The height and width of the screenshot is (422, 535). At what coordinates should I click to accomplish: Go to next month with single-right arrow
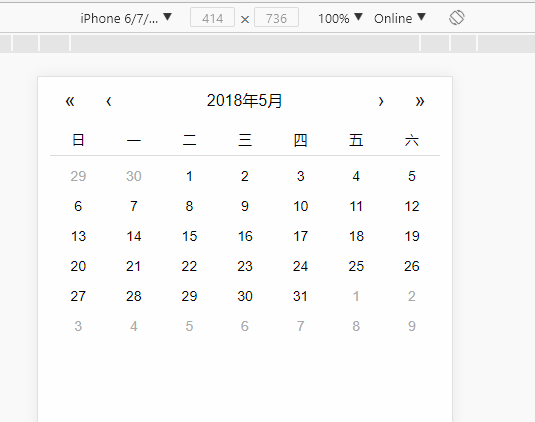pyautogui.click(x=381, y=101)
